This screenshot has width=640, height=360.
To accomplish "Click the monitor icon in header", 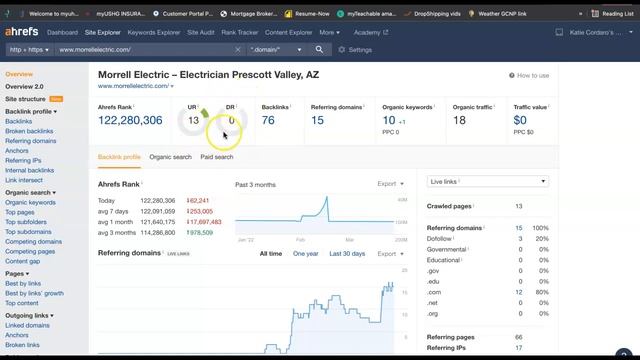I will tap(559, 32).
